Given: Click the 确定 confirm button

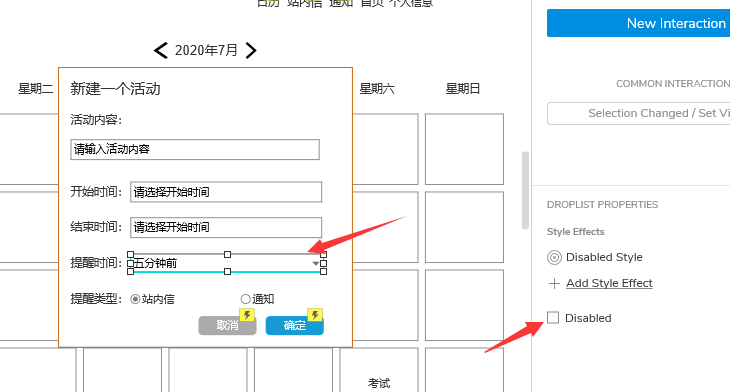Looking at the screenshot, I should (x=295, y=325).
